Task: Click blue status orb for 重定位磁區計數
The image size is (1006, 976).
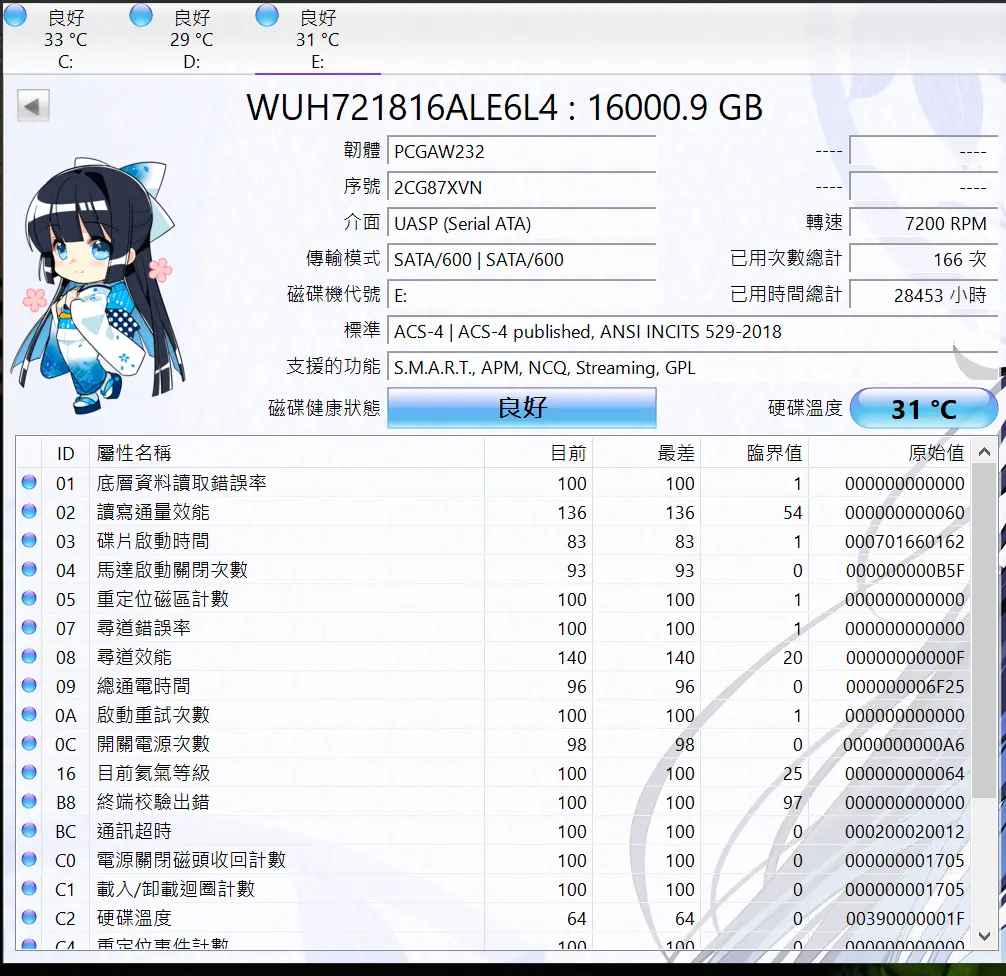Action: coord(29,599)
